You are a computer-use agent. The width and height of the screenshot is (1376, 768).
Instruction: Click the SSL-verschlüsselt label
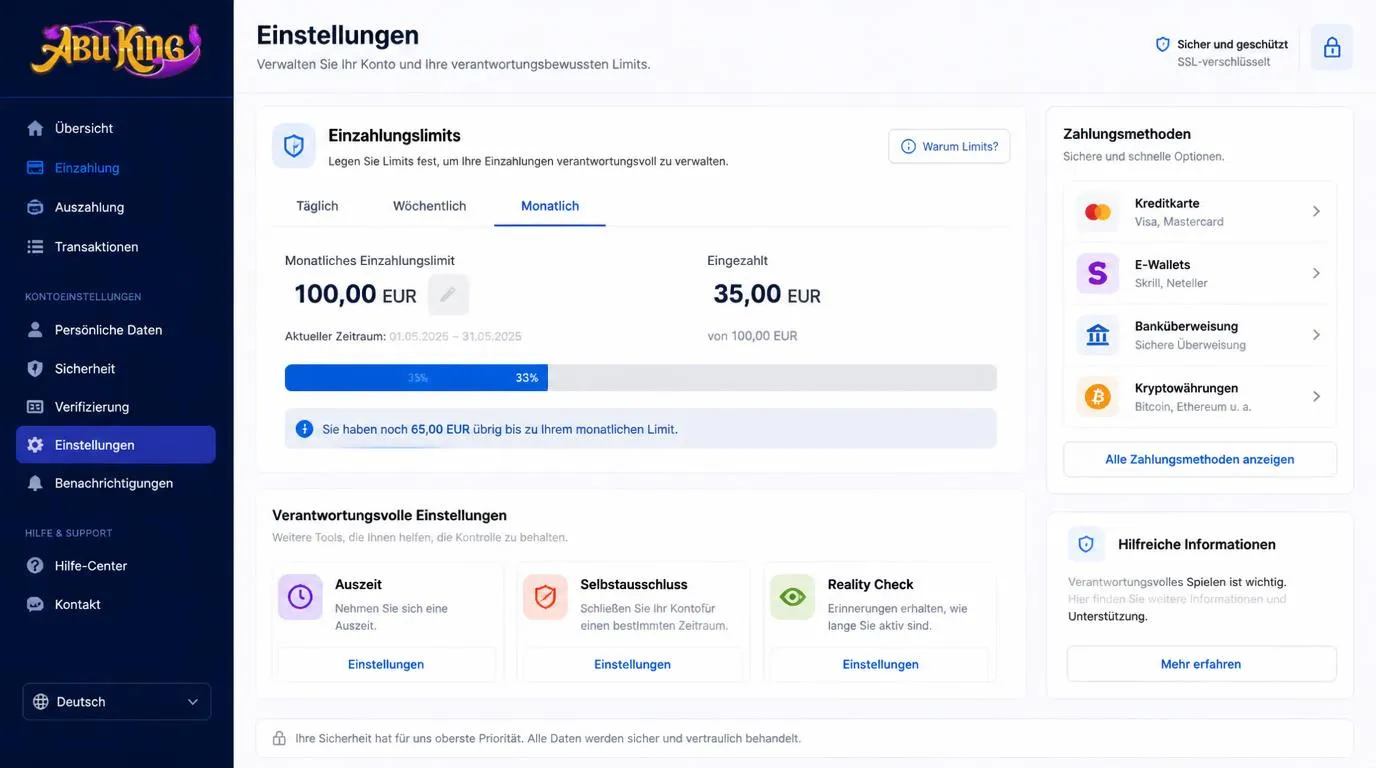(1223, 62)
